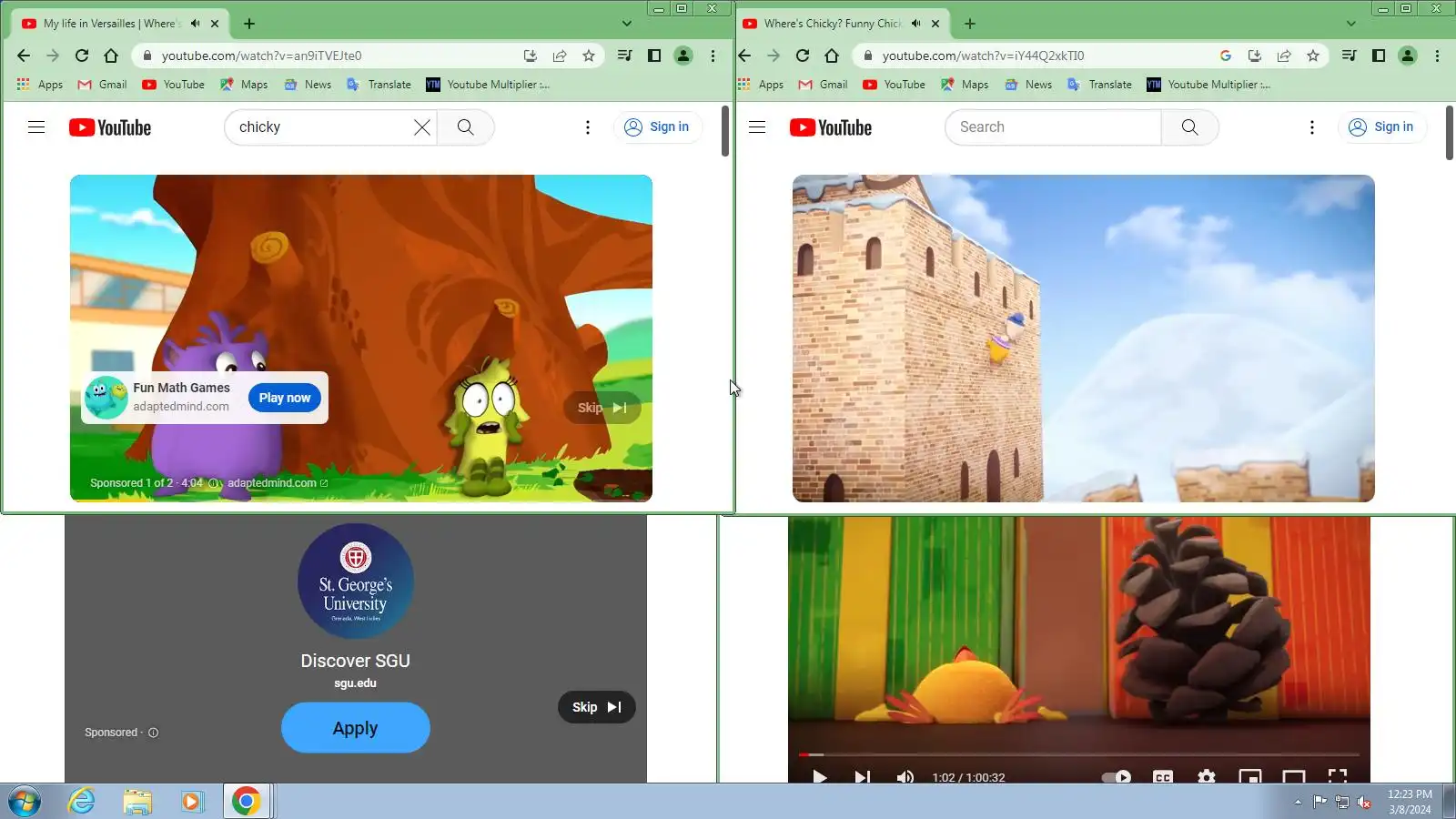Toggle closed captions in the lower video player
The height and width of the screenshot is (819, 1456).
tap(1163, 777)
